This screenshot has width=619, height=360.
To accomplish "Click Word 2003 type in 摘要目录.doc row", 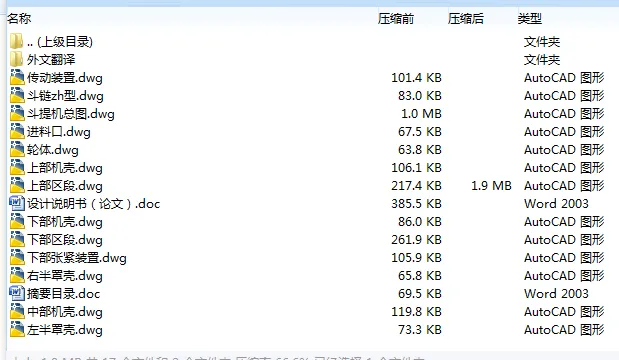I will pyautogui.click(x=556, y=294).
